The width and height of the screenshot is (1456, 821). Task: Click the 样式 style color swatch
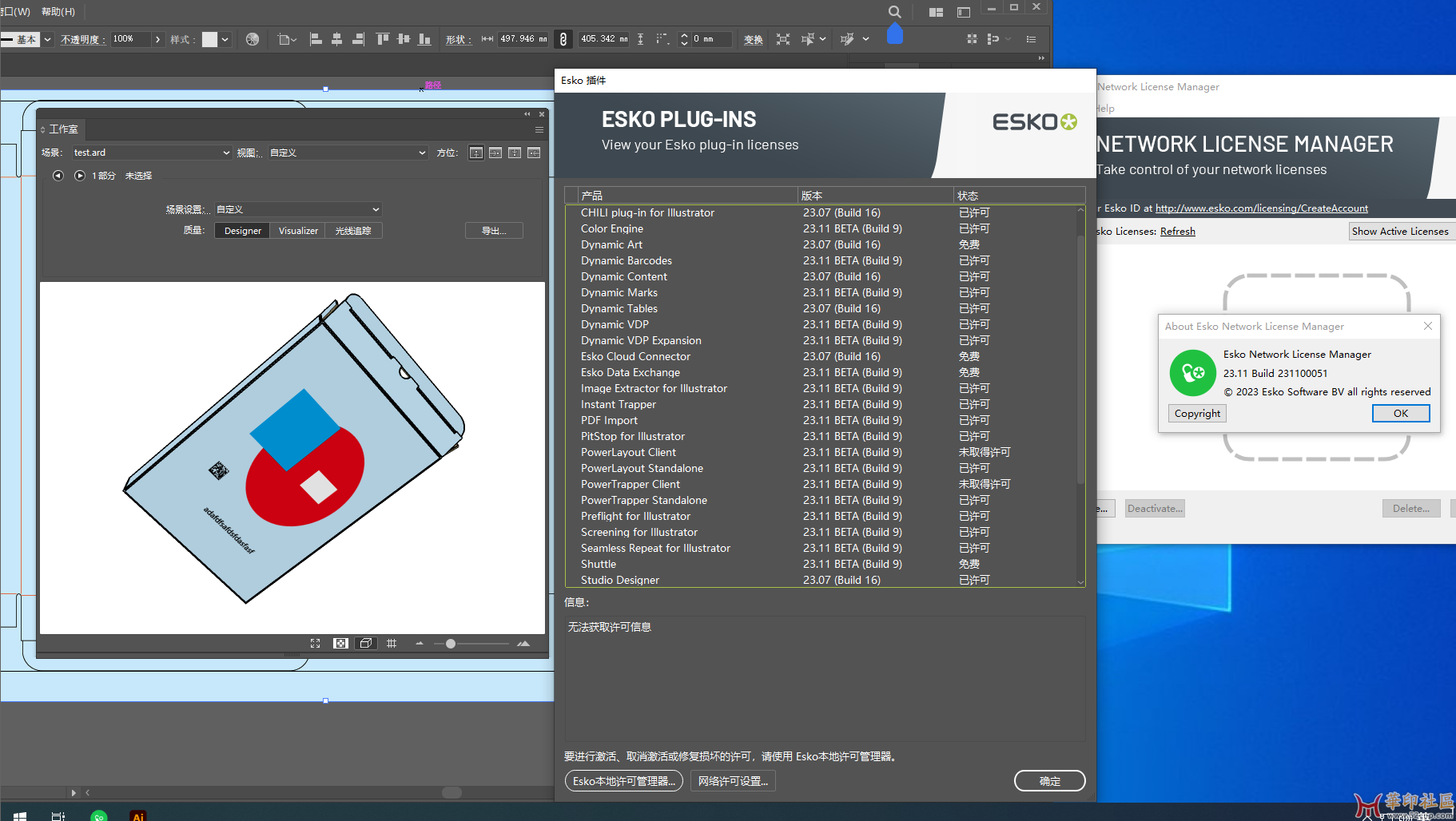[209, 39]
